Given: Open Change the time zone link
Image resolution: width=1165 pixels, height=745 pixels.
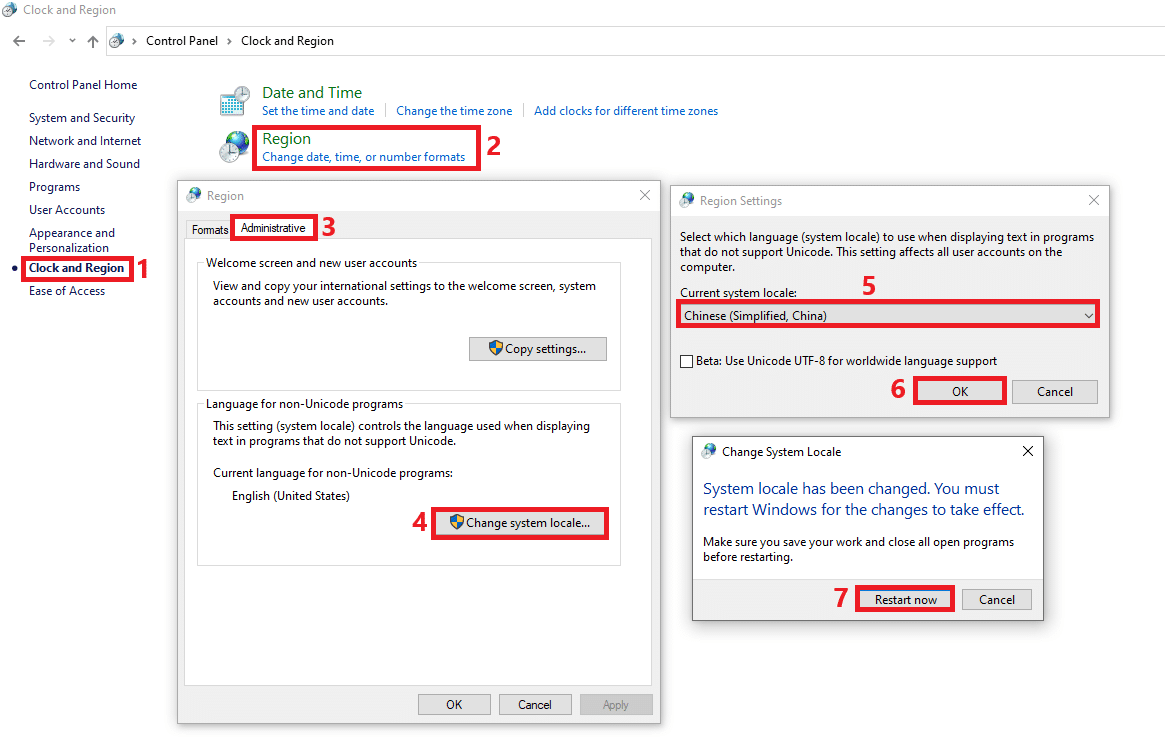Looking at the screenshot, I should click(x=454, y=111).
